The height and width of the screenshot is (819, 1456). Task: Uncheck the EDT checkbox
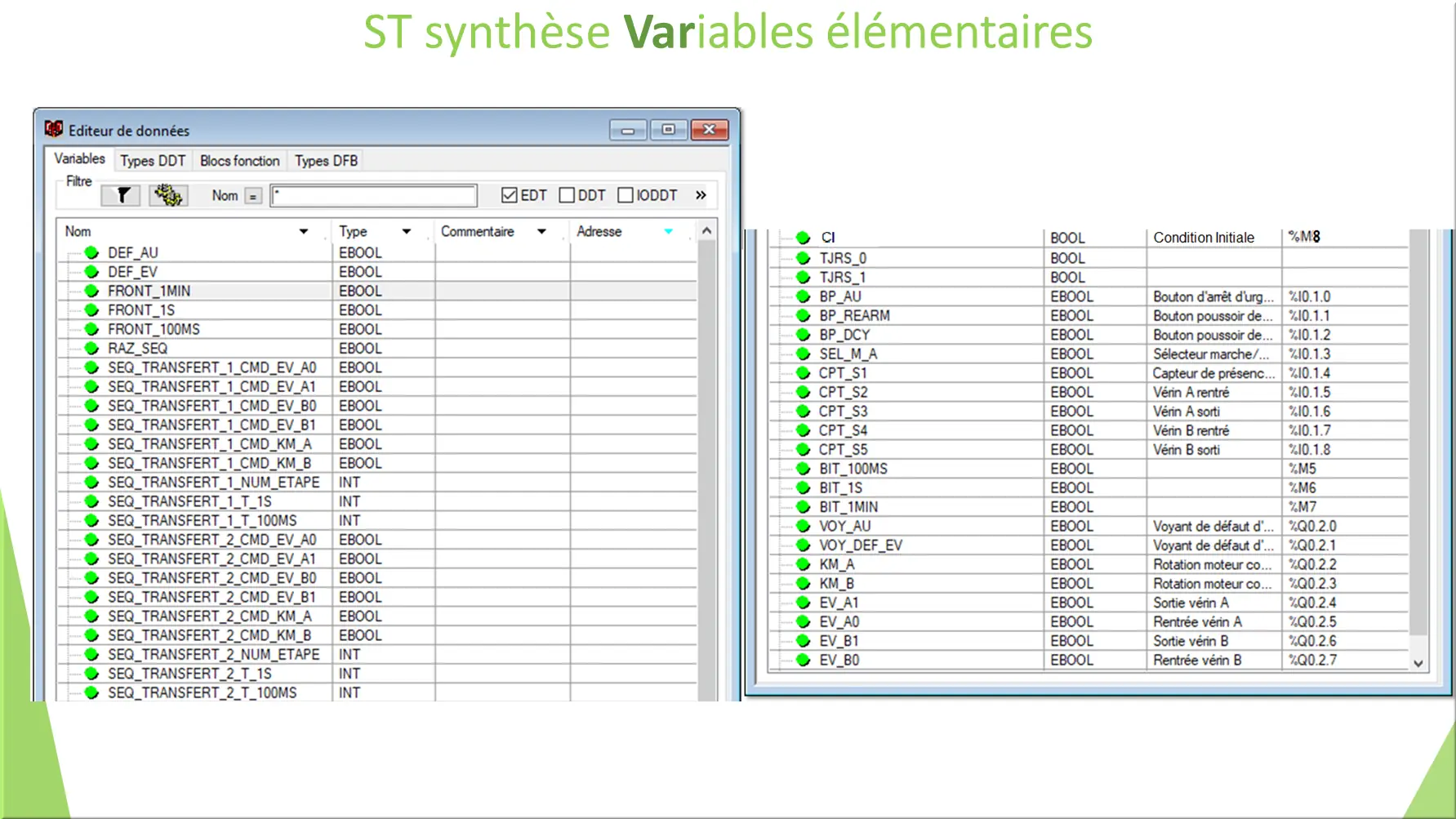pos(508,194)
